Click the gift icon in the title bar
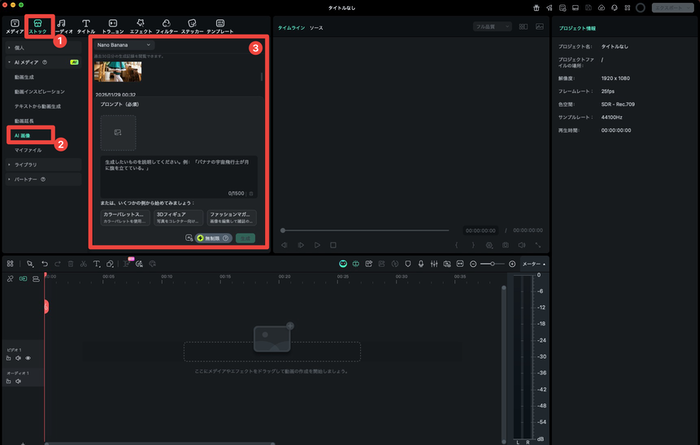This screenshot has width=700, height=445. pyautogui.click(x=535, y=7)
